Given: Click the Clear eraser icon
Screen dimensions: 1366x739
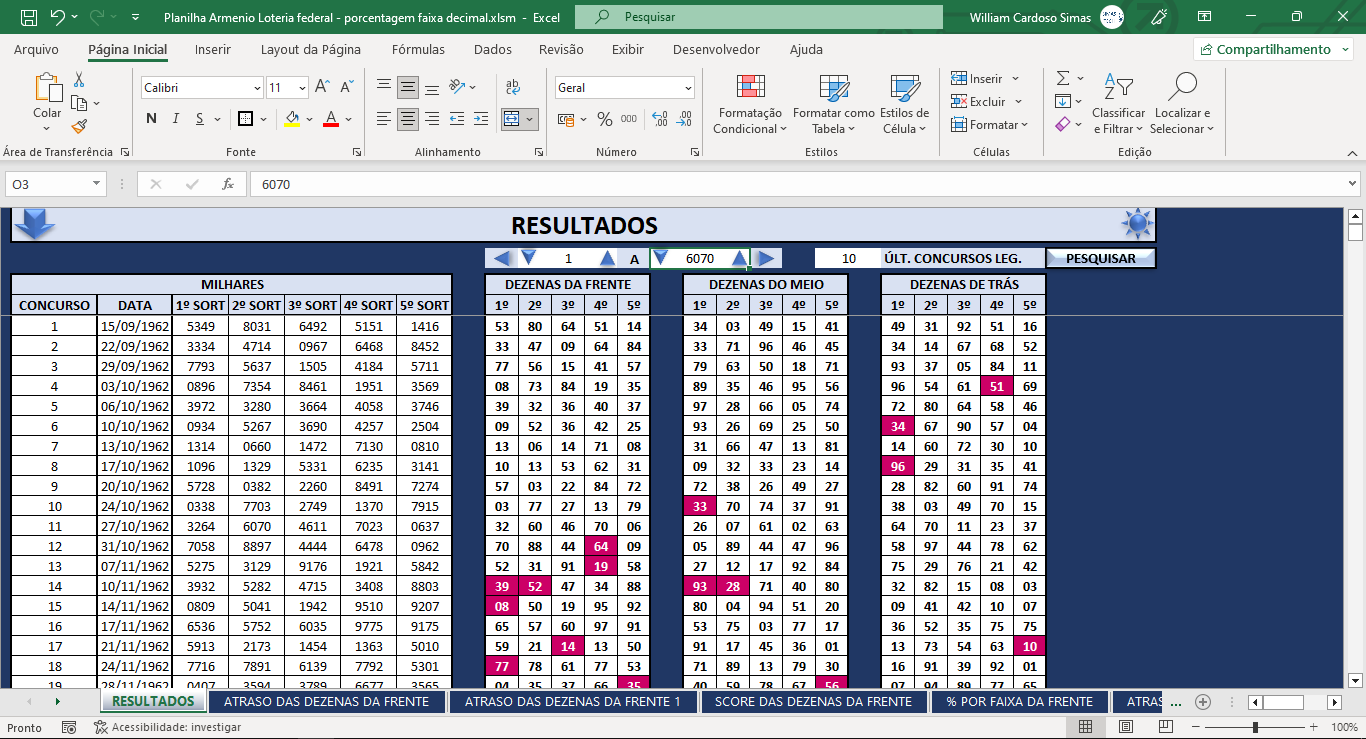Looking at the screenshot, I should tap(1063, 124).
